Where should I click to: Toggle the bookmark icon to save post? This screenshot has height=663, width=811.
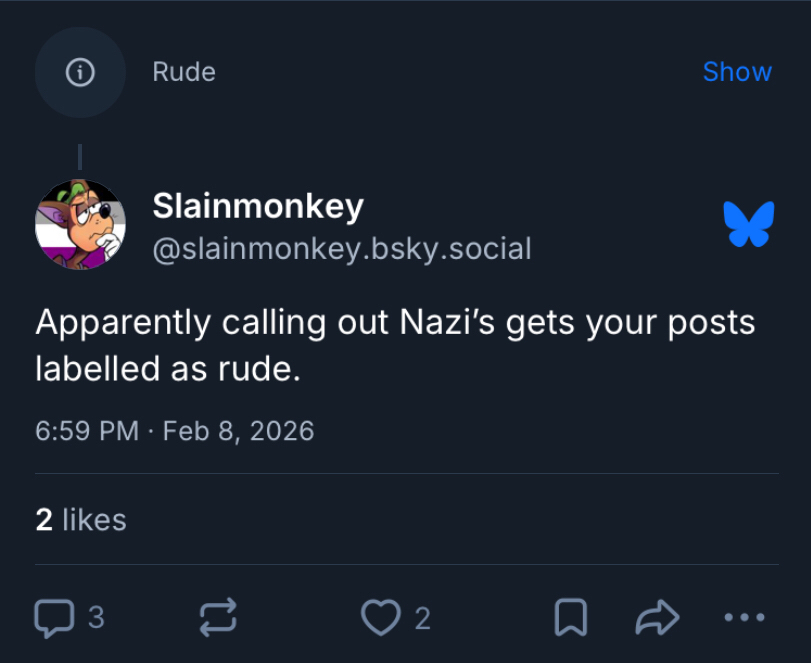570,618
